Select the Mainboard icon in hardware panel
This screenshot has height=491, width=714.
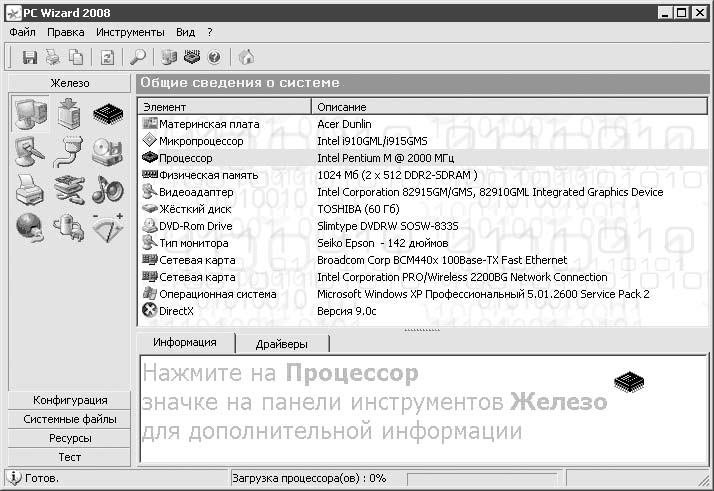pos(69,114)
